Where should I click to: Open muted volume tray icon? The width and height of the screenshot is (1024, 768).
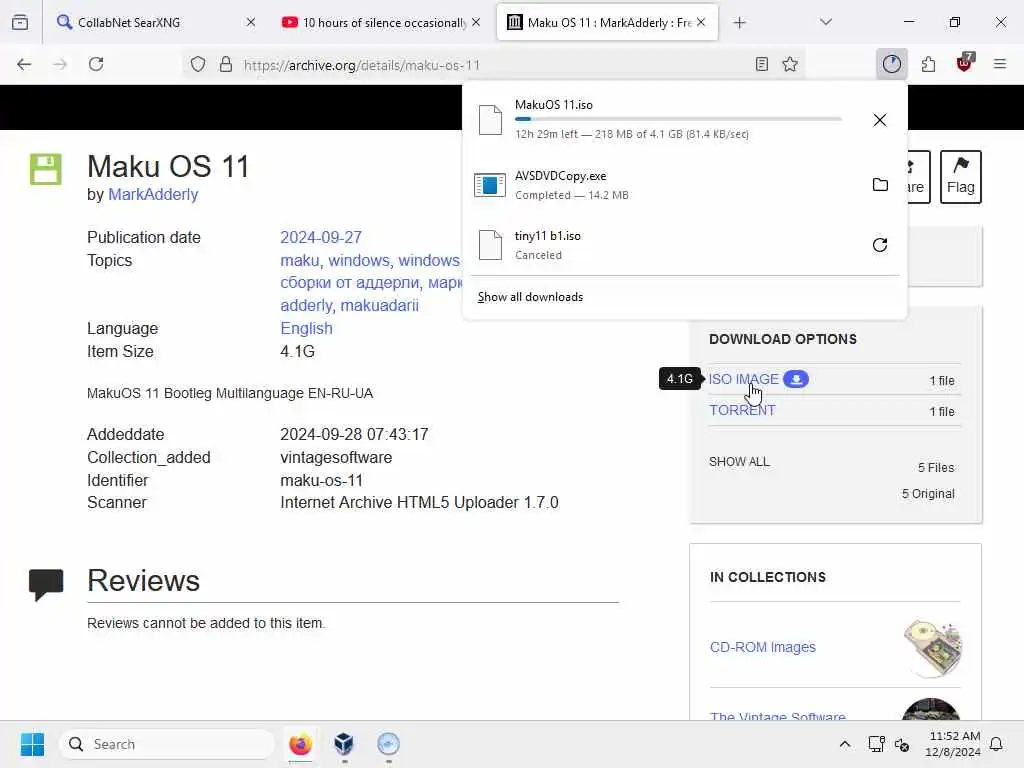coord(903,744)
